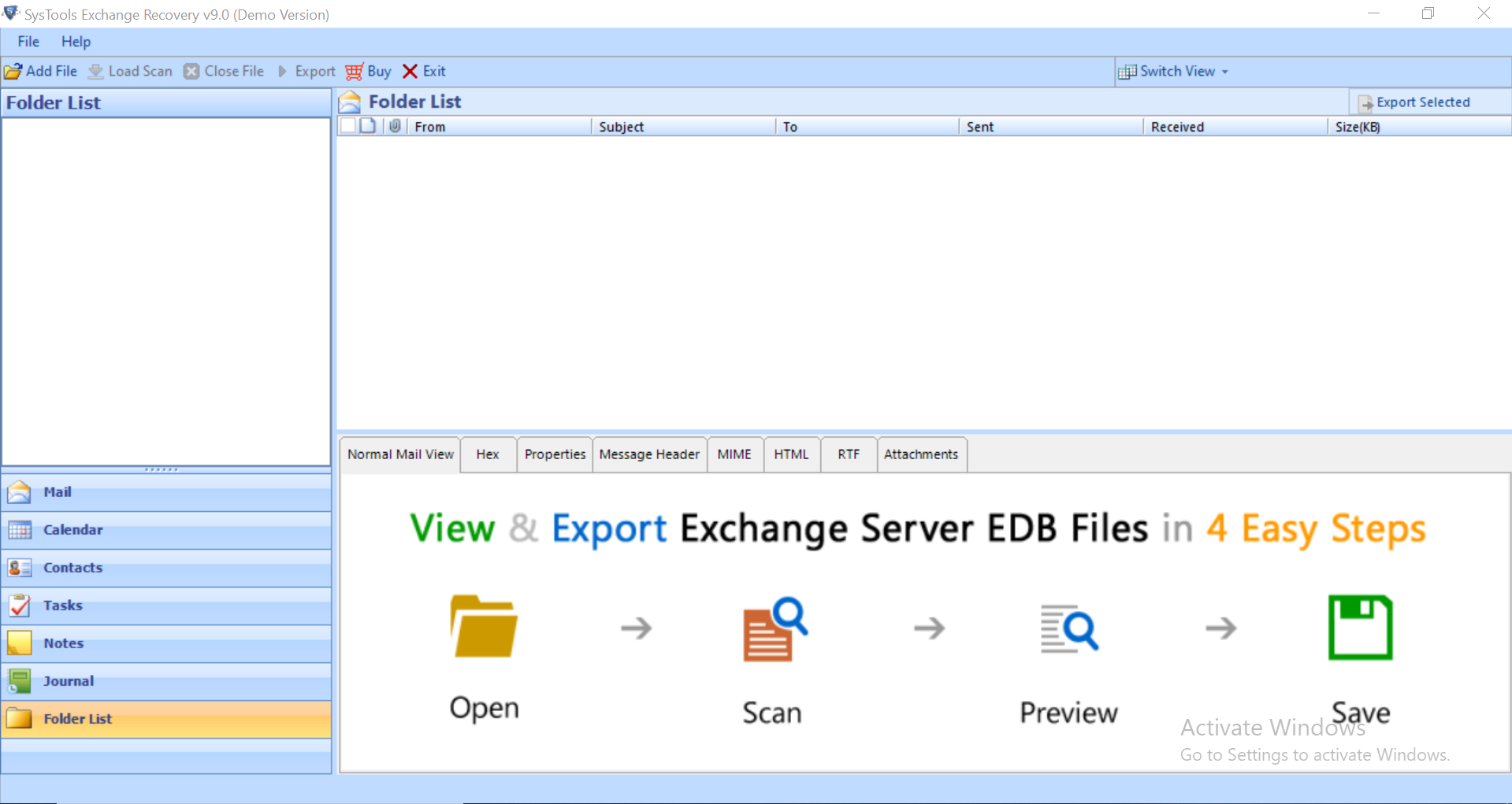The height and width of the screenshot is (804, 1512).
Task: Sort by the Sent column header
Action: click(x=1051, y=127)
